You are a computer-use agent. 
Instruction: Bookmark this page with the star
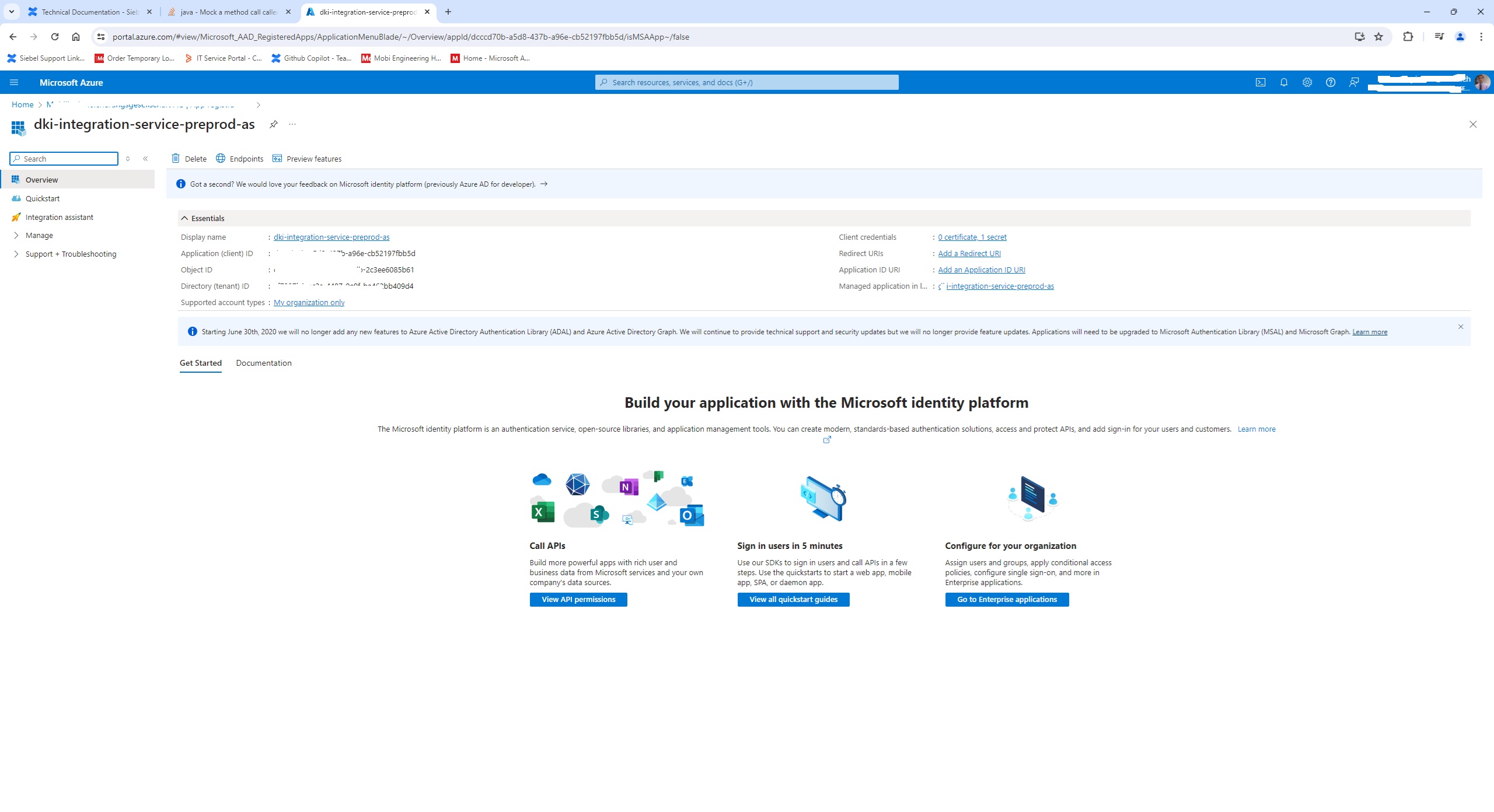(x=1378, y=37)
